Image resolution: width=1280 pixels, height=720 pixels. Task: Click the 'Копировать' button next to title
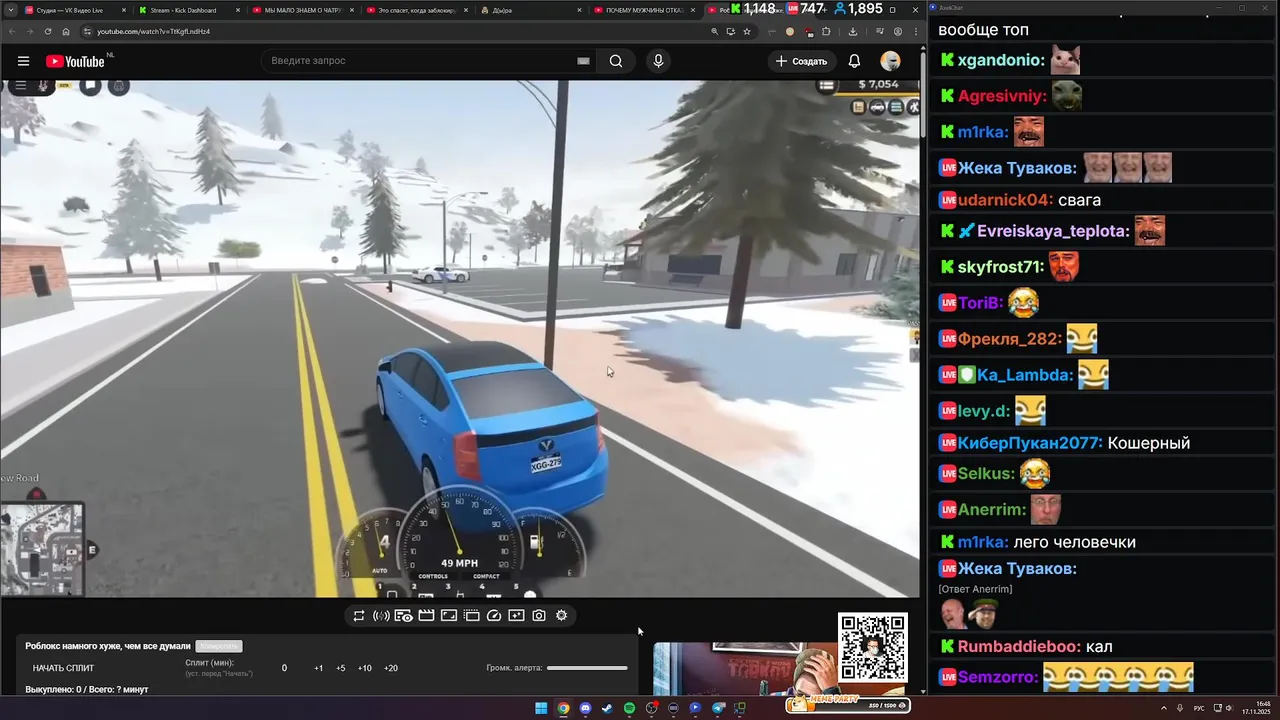(x=218, y=646)
